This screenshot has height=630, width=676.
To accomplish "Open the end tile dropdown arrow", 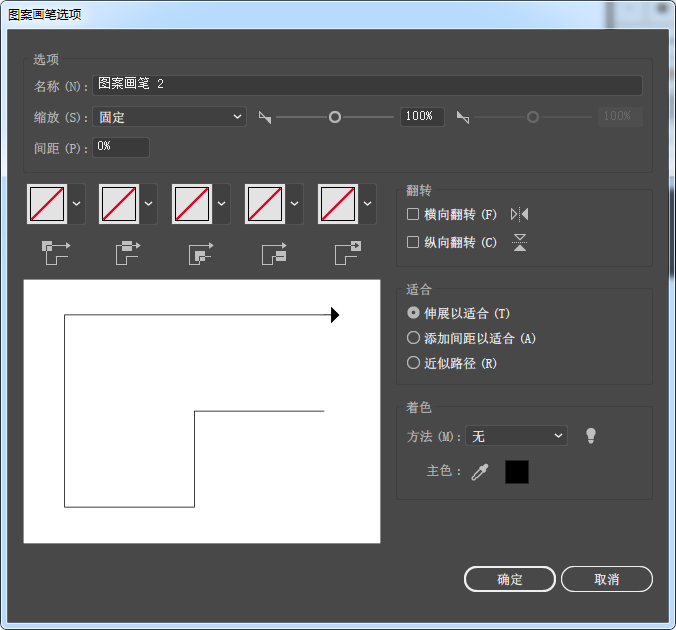I will click(367, 204).
